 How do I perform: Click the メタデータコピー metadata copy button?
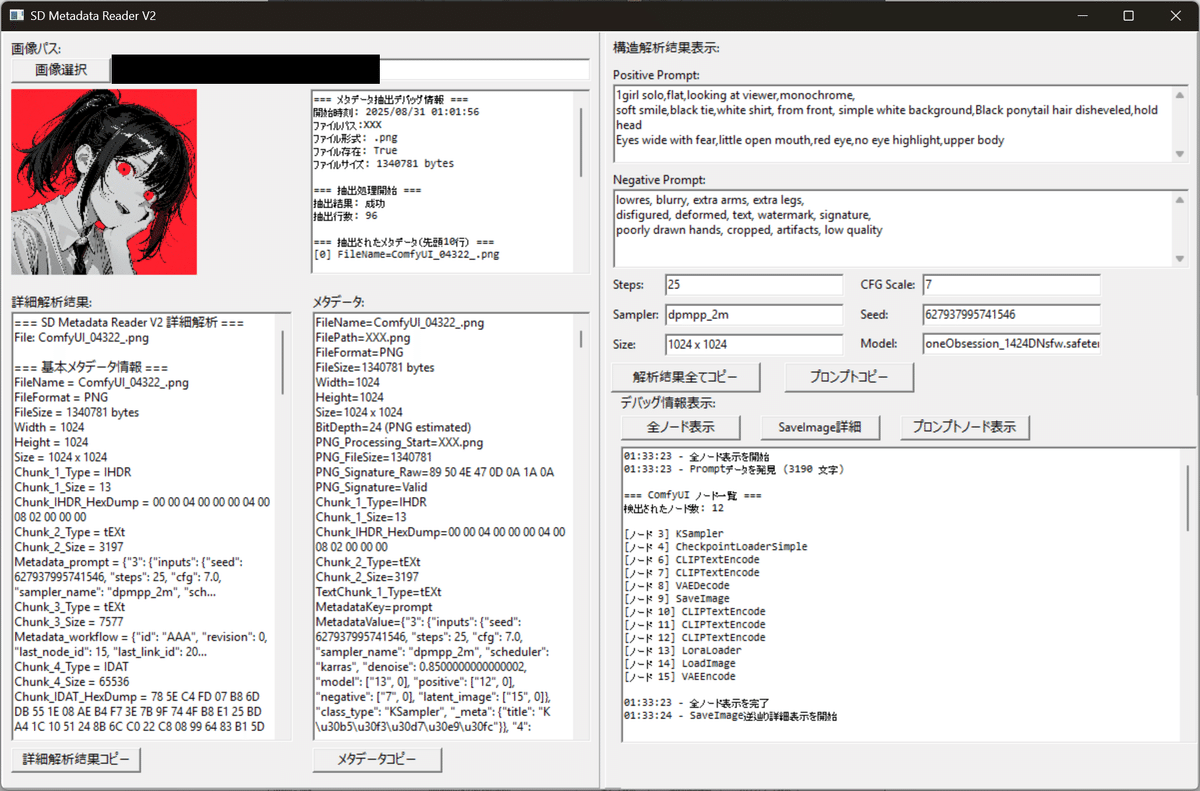coord(377,759)
